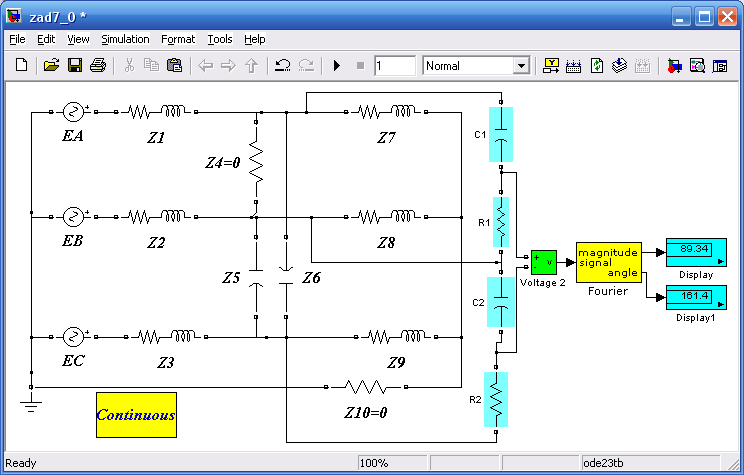Open the File menu

17,39
